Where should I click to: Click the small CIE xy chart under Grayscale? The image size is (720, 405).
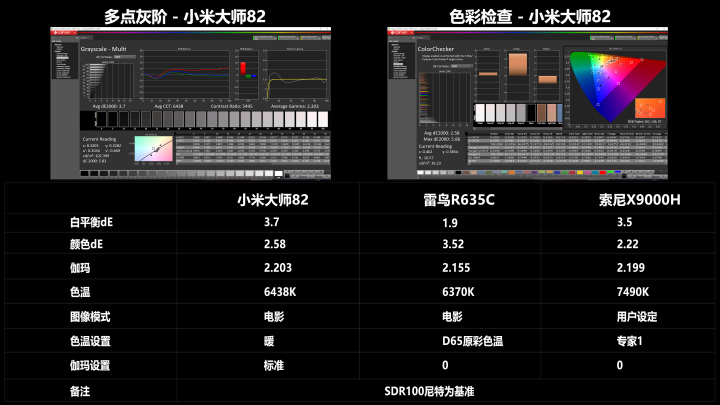[x=154, y=149]
